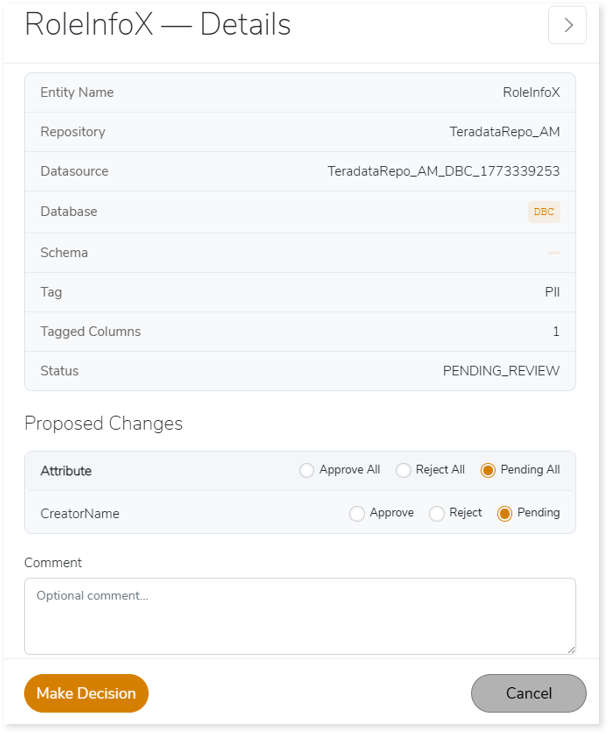
Task: Click the comment box resize handle
Action: point(571,650)
